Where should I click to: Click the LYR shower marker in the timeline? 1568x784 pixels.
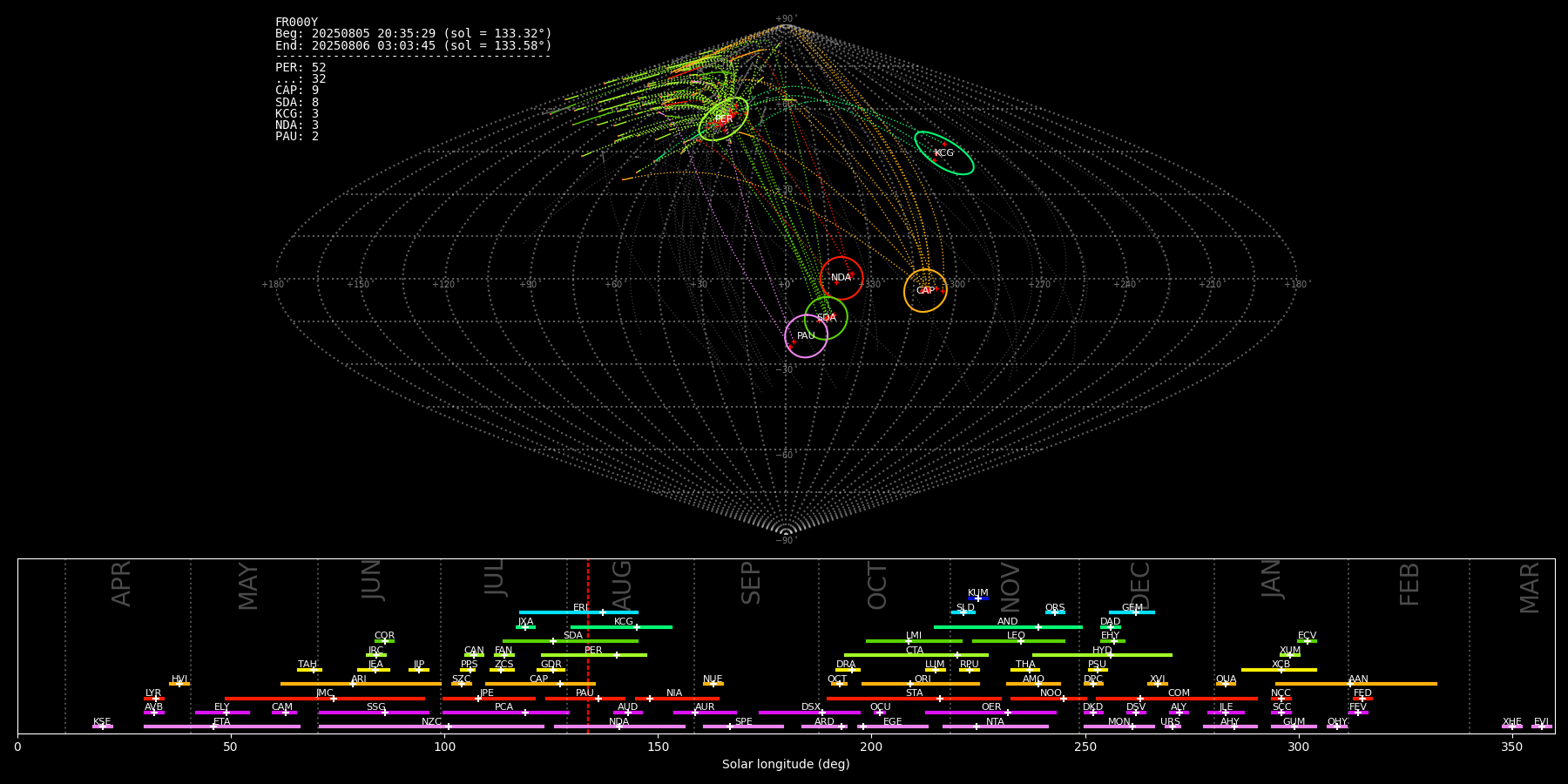(155, 698)
